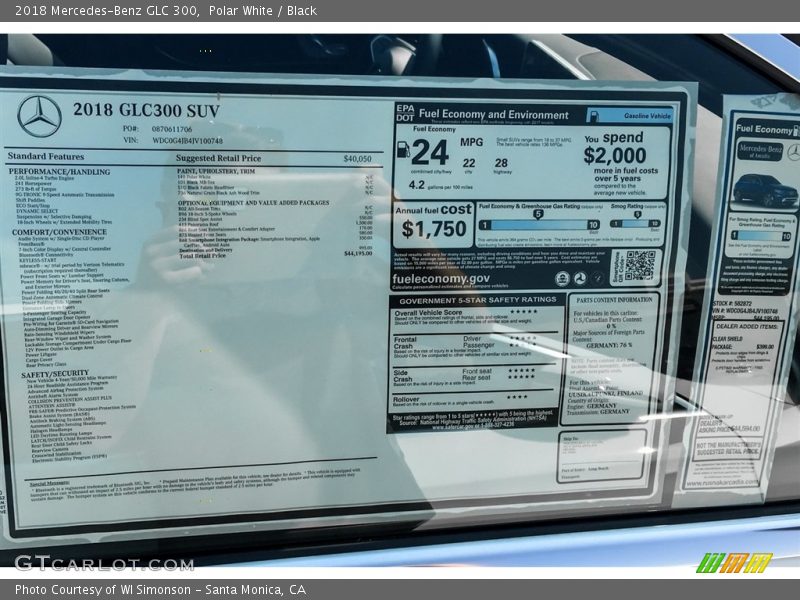Click the "CLEAR SHIELD PACKAGE" dealer item
The image size is (800, 600).
tap(728, 342)
